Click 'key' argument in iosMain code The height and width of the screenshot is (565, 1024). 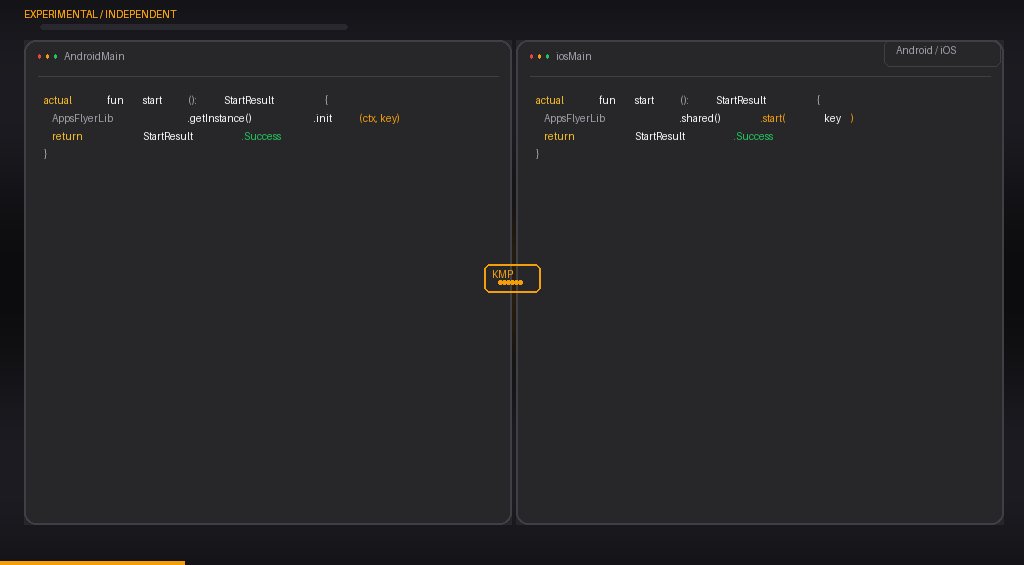pos(832,118)
